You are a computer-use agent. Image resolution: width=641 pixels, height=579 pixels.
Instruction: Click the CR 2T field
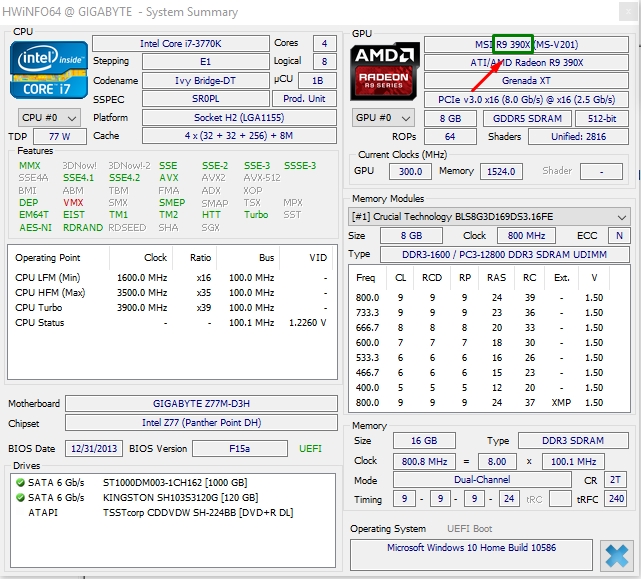tap(615, 480)
